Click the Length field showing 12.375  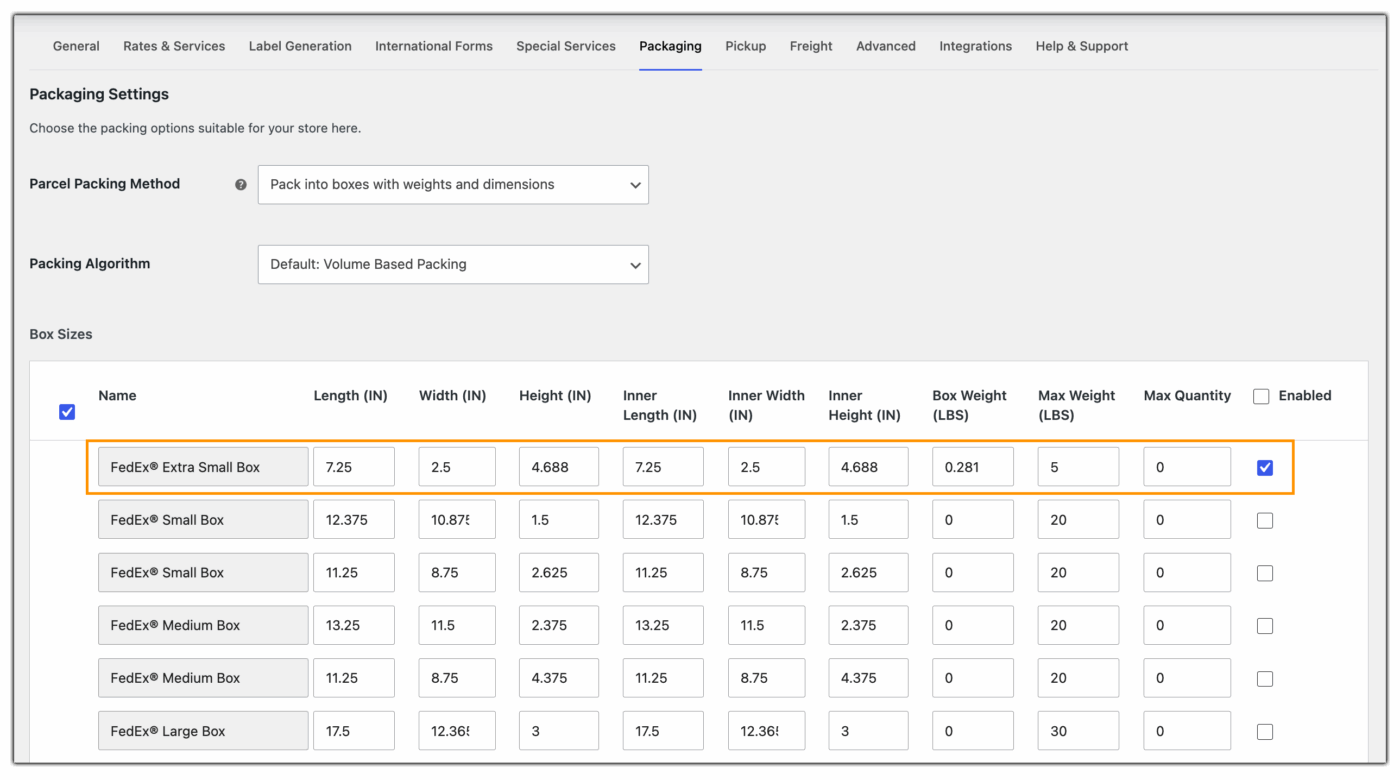[x=354, y=520]
